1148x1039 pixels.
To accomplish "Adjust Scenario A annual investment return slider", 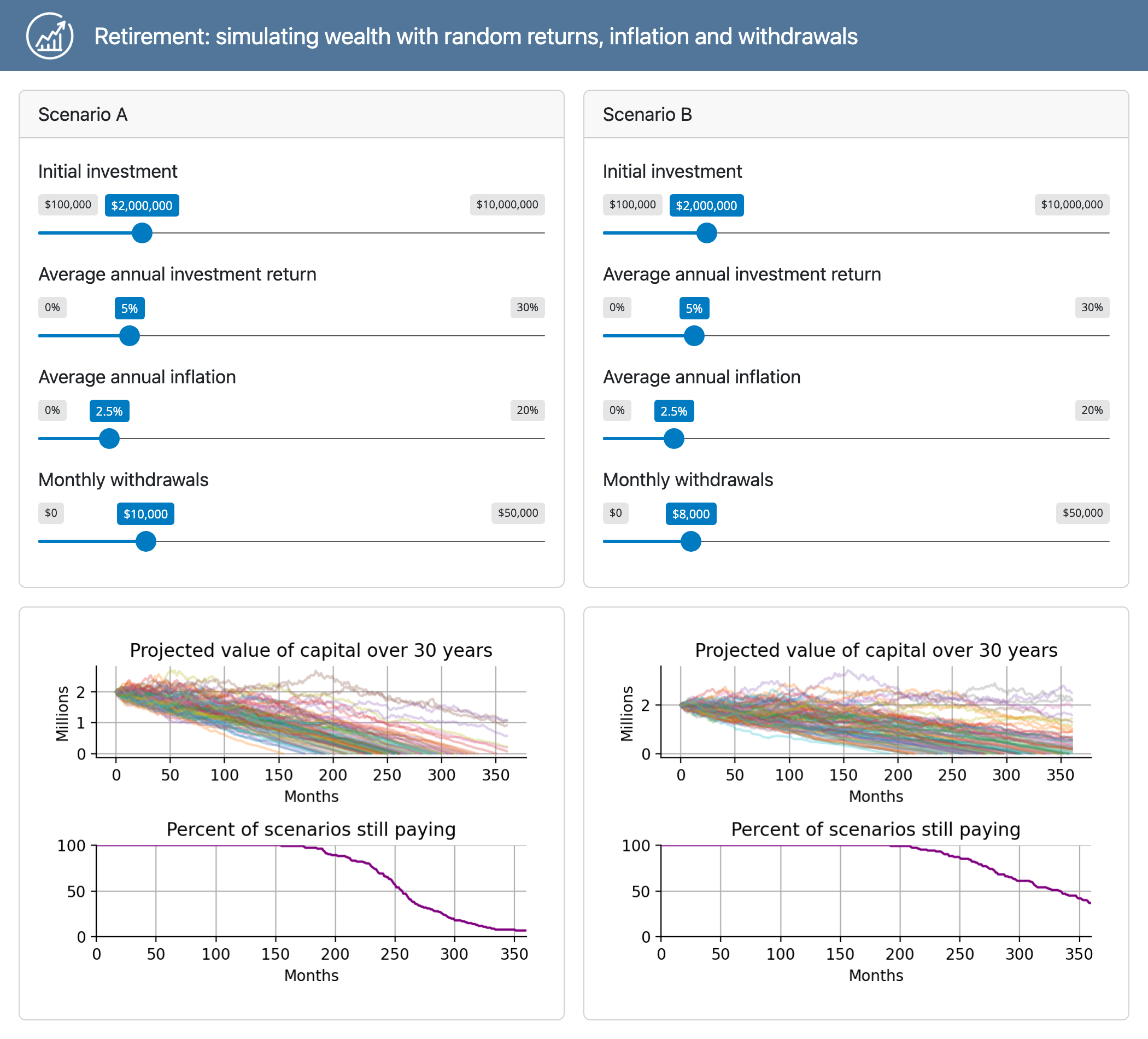I will point(131,337).
